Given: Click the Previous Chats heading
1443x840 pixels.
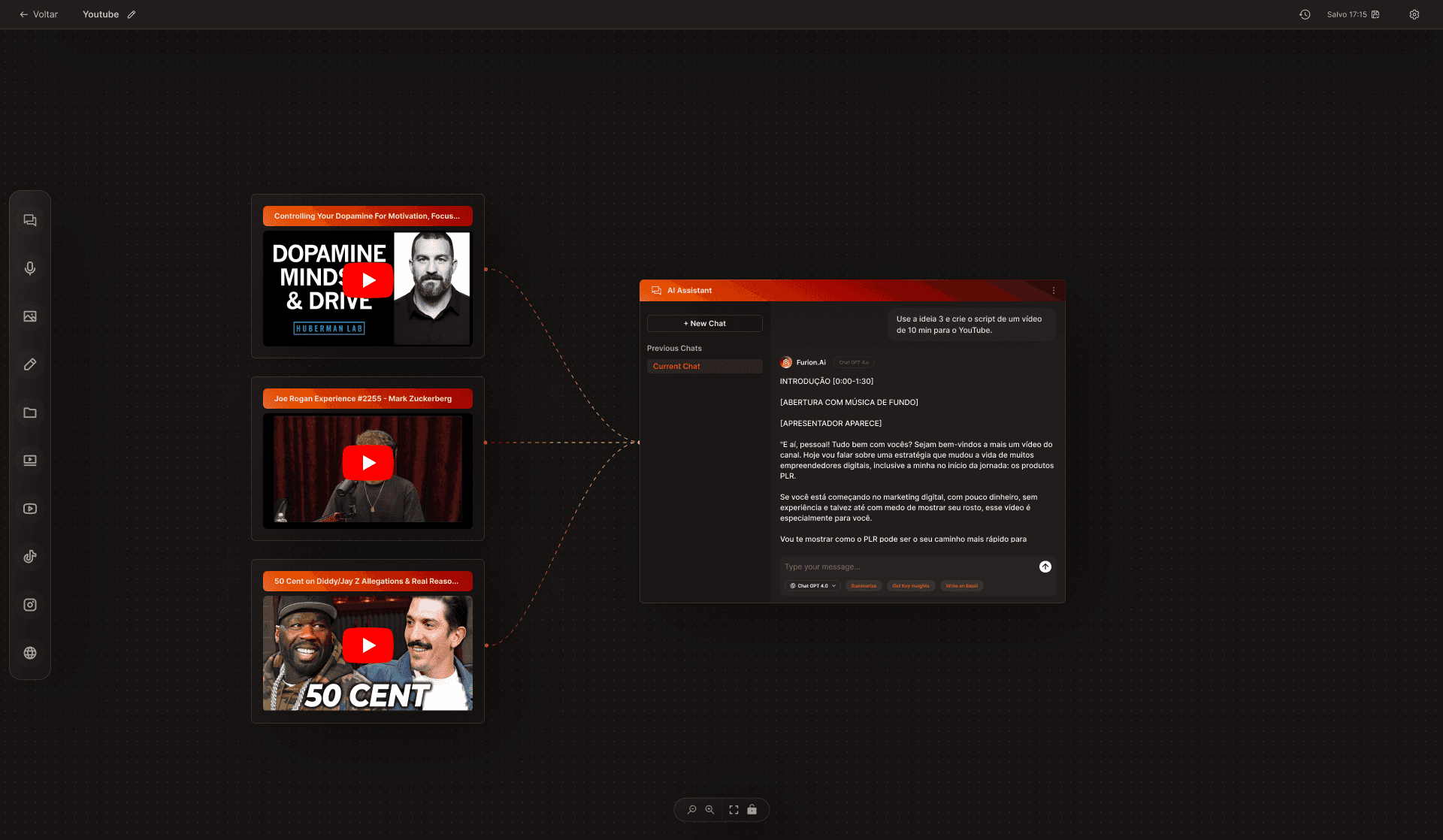Looking at the screenshot, I should point(674,349).
